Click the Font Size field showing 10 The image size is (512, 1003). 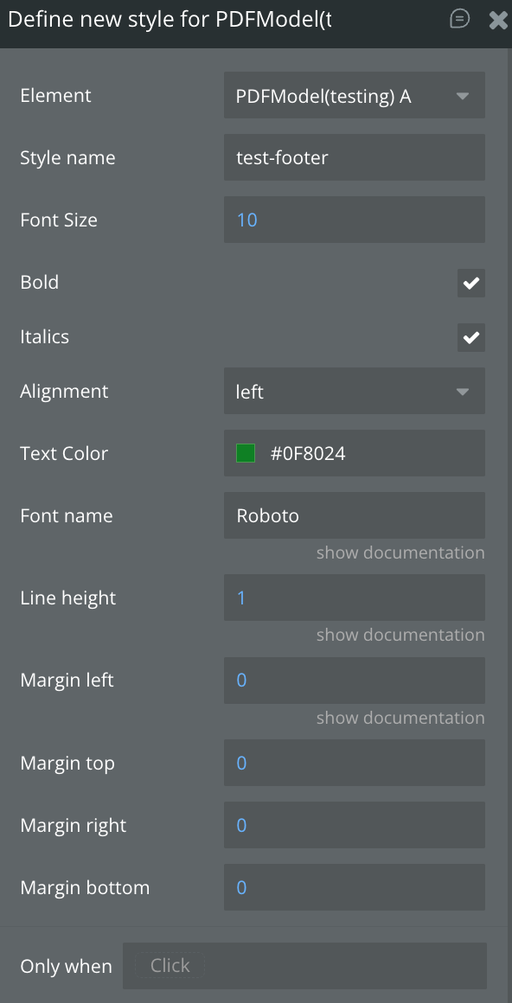click(355, 219)
